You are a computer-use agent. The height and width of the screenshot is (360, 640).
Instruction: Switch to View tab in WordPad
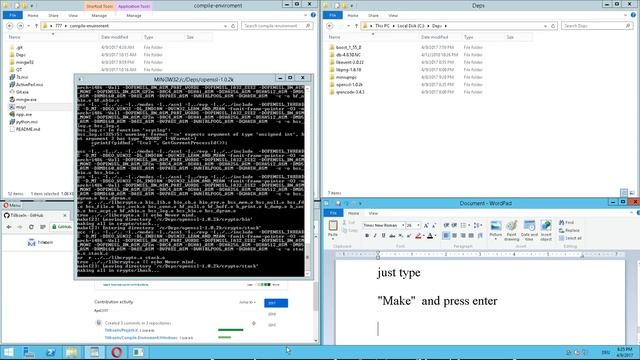coord(373,213)
